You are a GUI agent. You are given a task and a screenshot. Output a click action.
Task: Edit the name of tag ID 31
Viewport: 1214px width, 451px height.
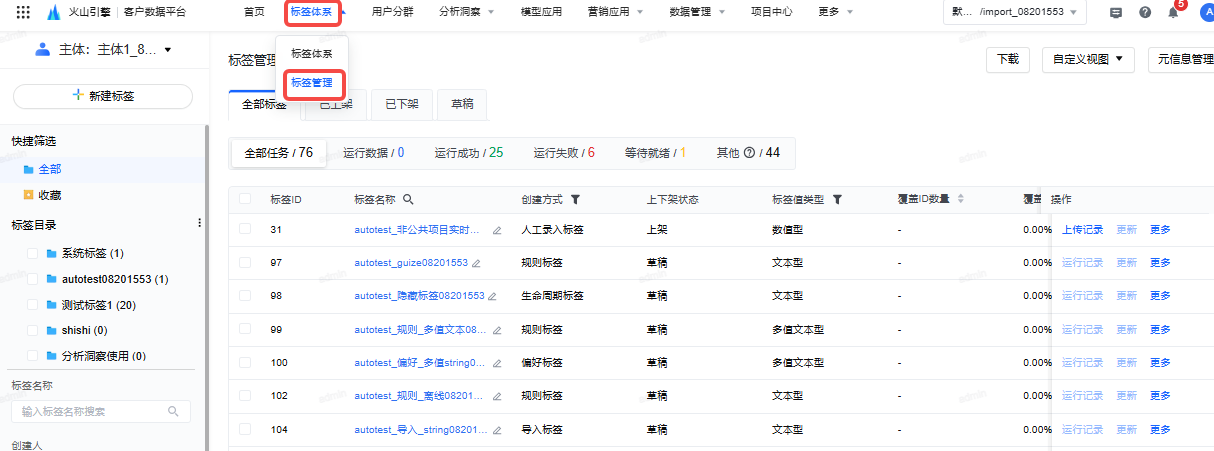(x=497, y=230)
